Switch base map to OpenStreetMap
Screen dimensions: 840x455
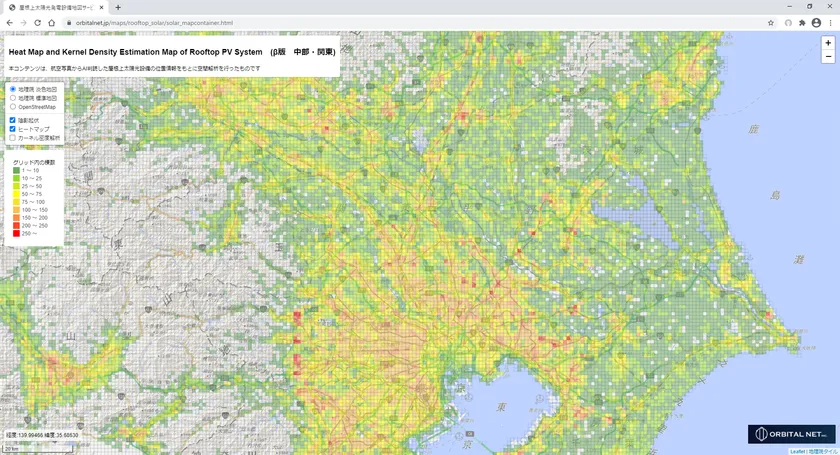(x=12, y=106)
